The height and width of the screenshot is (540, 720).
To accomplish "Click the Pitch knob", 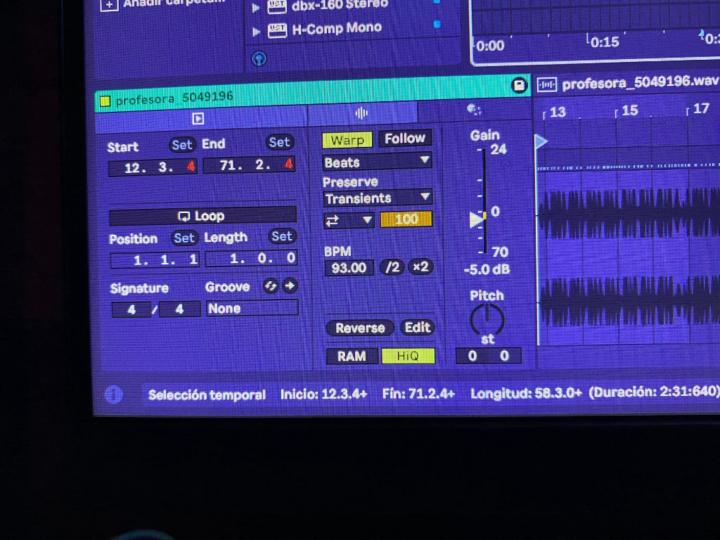I will point(487,319).
